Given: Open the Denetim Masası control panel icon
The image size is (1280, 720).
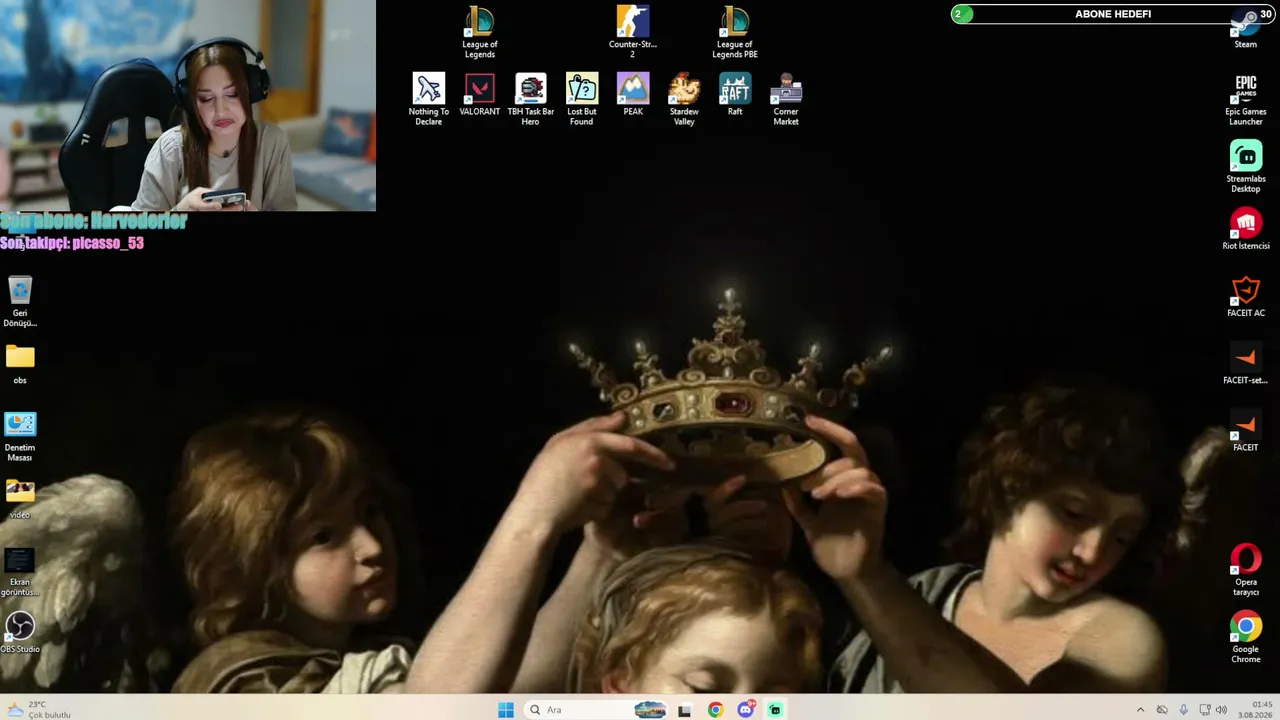Looking at the screenshot, I should coord(20,435).
